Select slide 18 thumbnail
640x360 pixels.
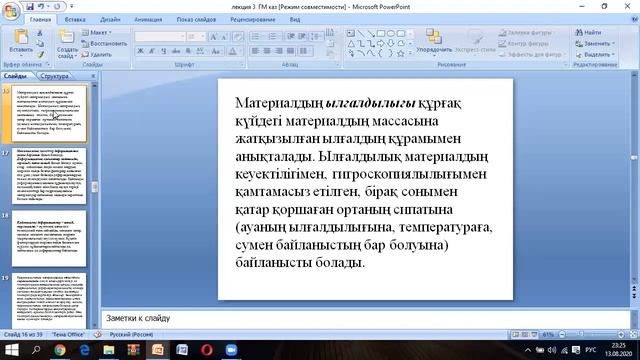pos(49,238)
